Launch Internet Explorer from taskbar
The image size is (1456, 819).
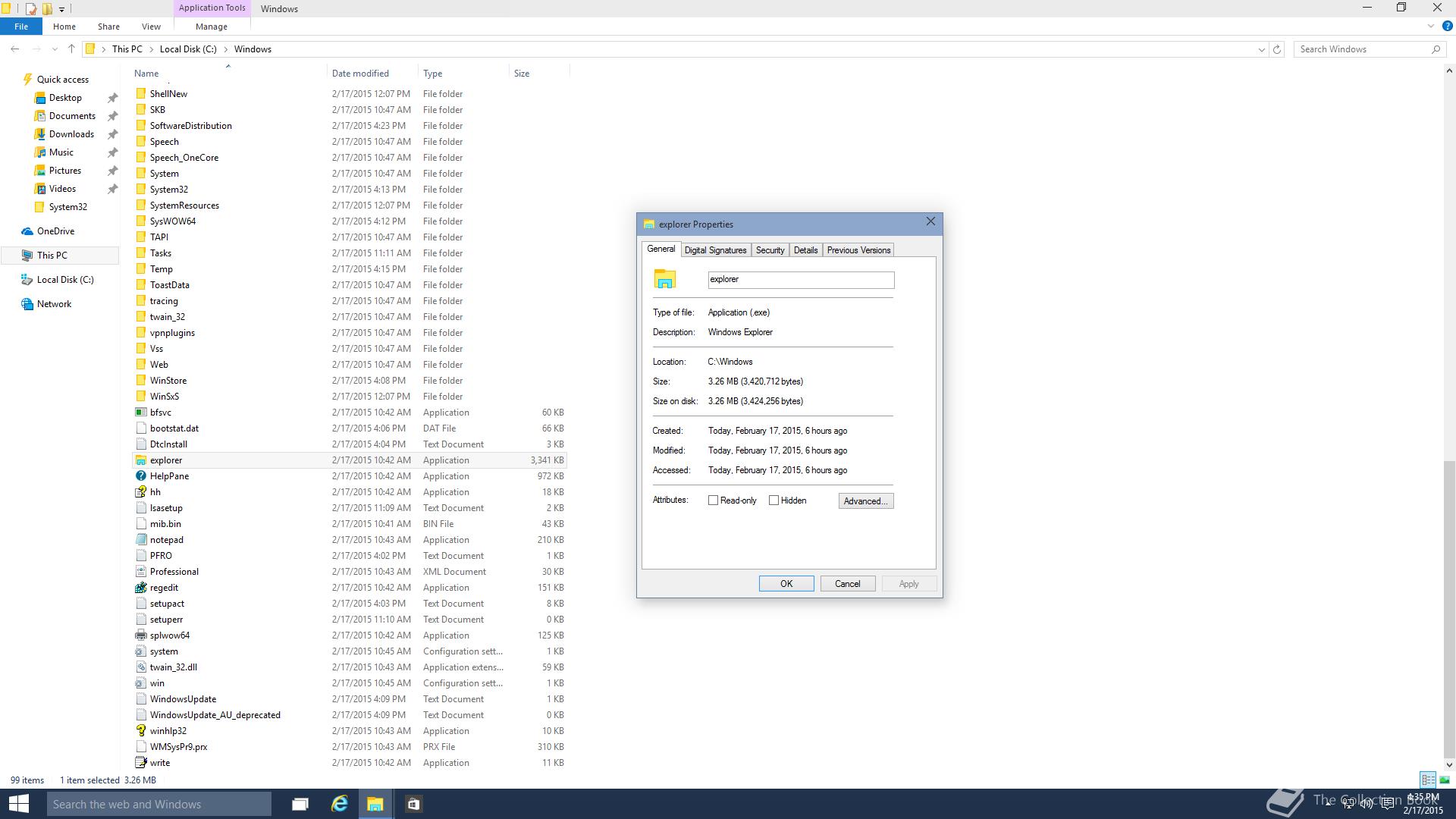[x=339, y=804]
